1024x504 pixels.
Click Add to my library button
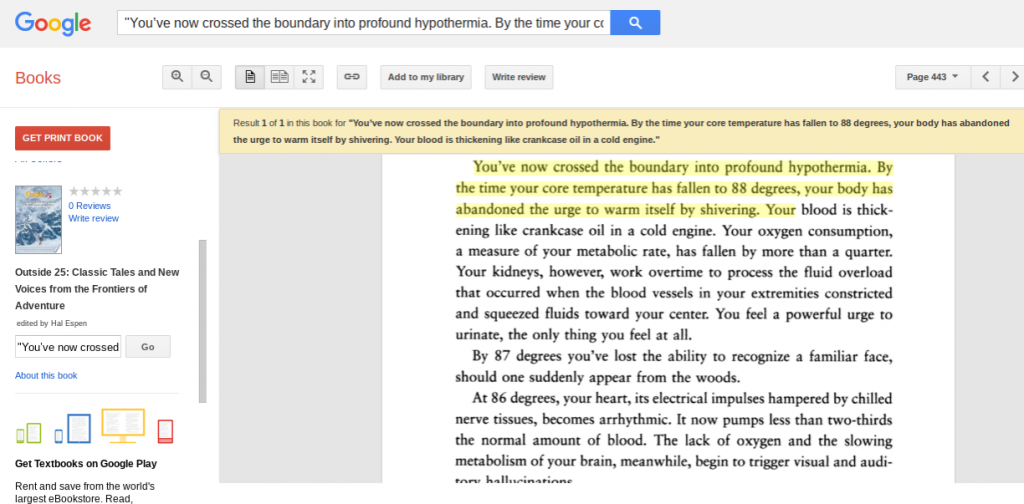coord(426,77)
